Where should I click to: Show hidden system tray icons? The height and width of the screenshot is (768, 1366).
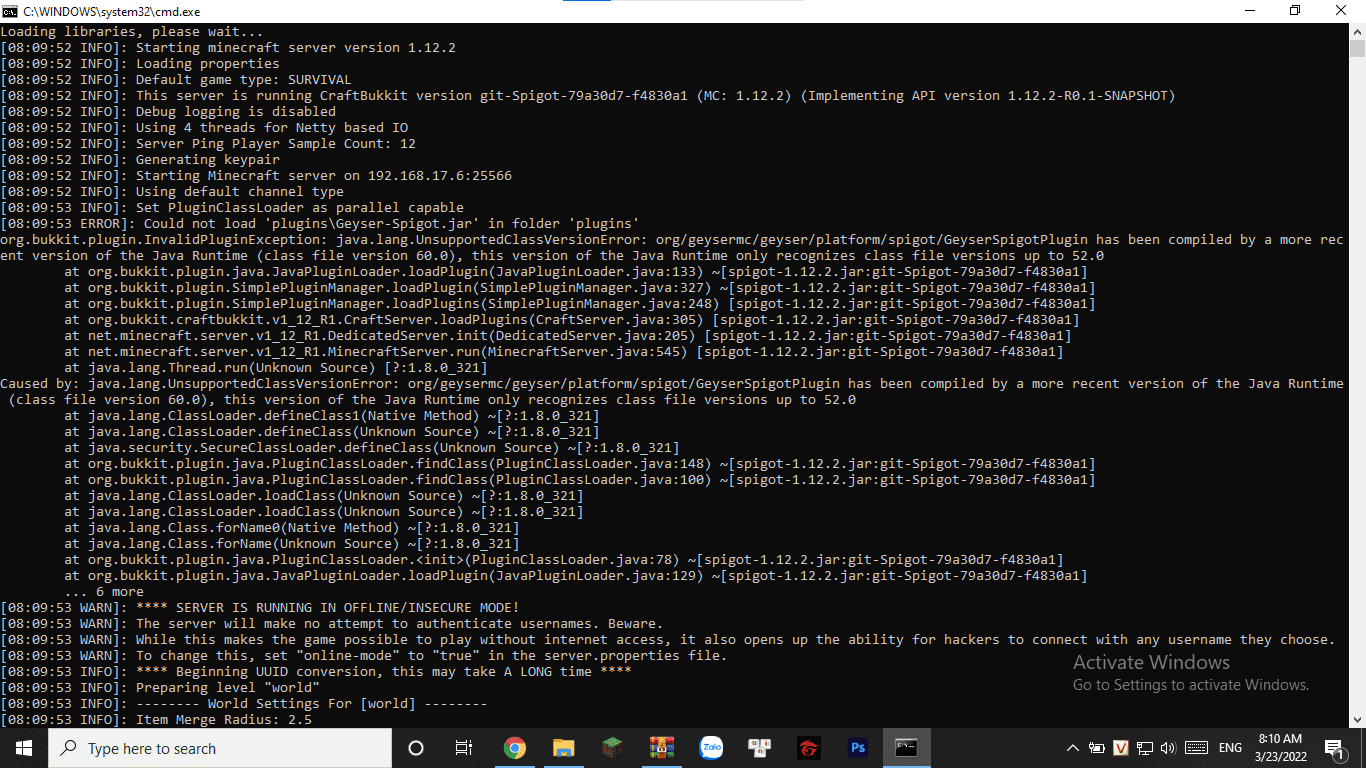point(1073,748)
